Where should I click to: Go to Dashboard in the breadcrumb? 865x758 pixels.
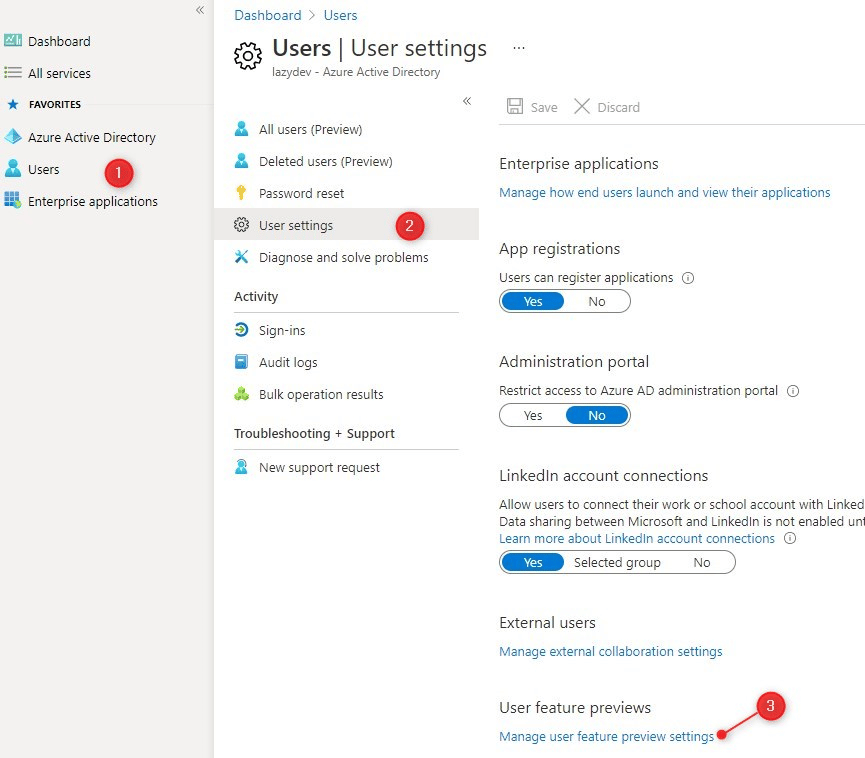pos(267,15)
